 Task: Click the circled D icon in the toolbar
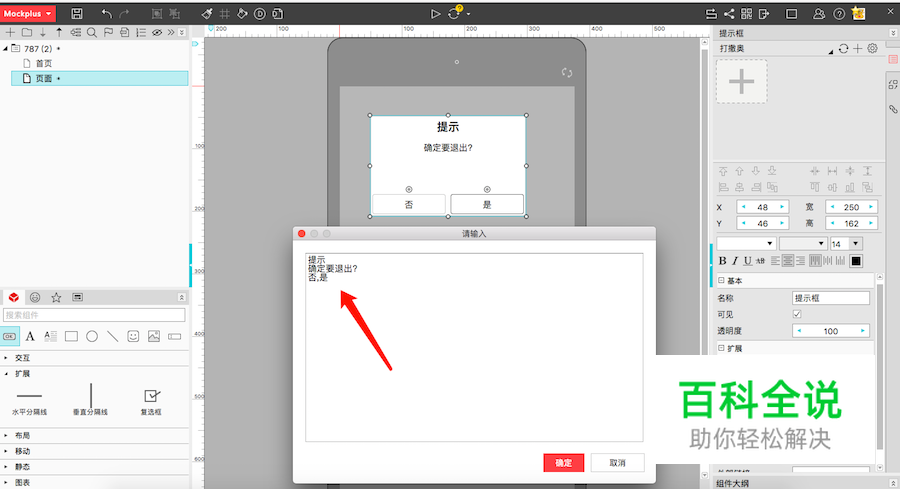(260, 14)
